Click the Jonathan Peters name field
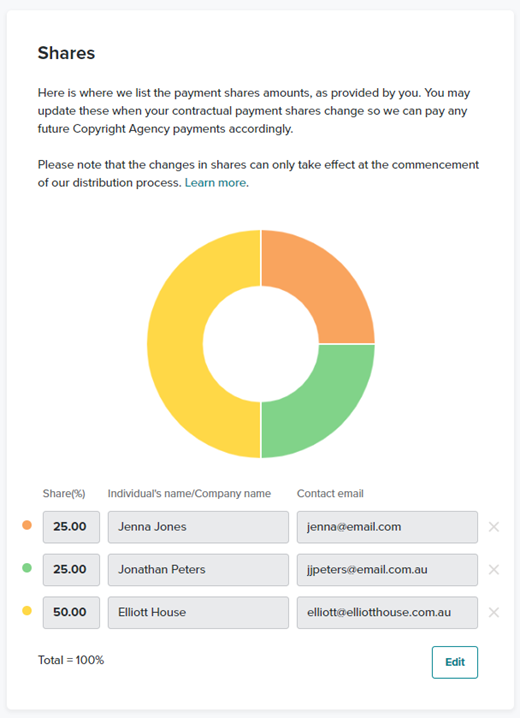The height and width of the screenshot is (718, 520). pyautogui.click(x=198, y=570)
